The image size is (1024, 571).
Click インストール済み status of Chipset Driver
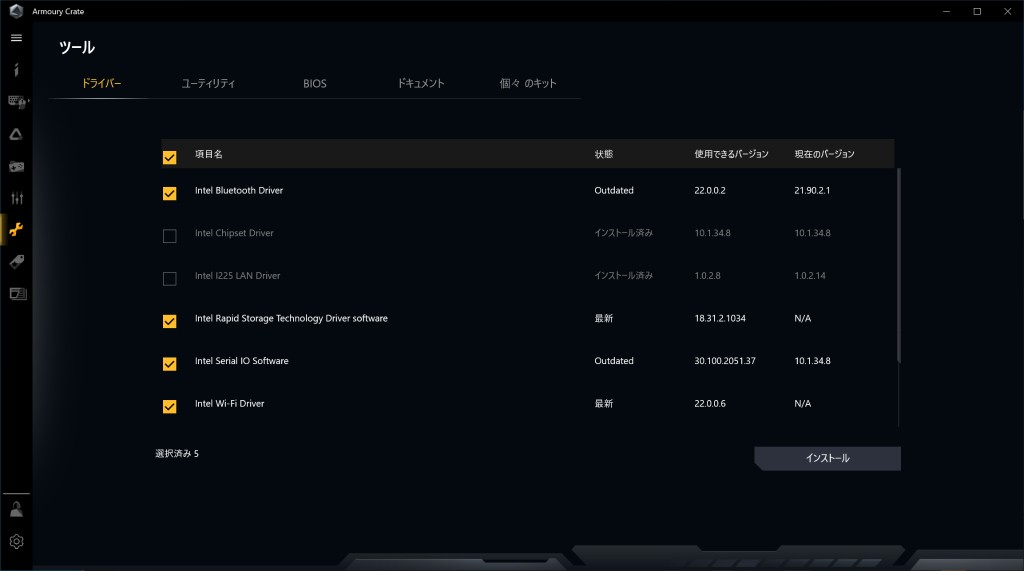623,233
